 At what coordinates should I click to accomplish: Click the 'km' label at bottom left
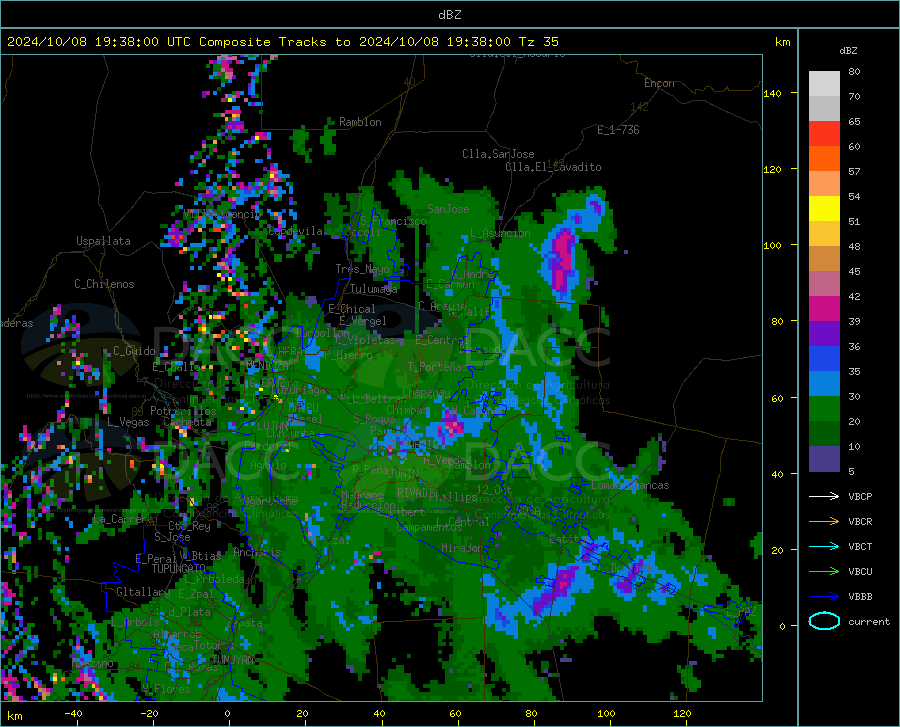(14, 716)
